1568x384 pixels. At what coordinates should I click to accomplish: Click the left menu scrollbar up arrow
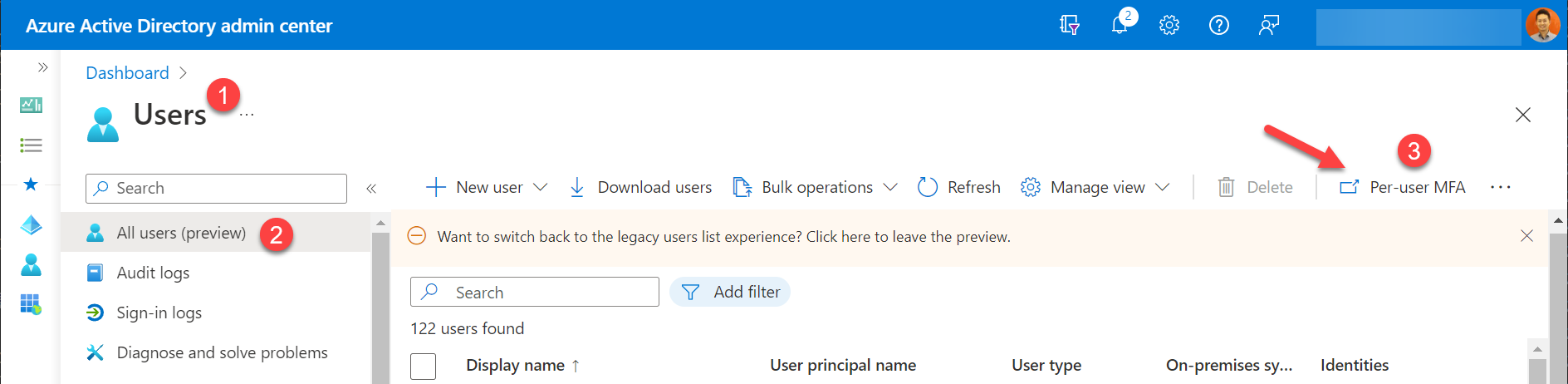pyautogui.click(x=380, y=222)
